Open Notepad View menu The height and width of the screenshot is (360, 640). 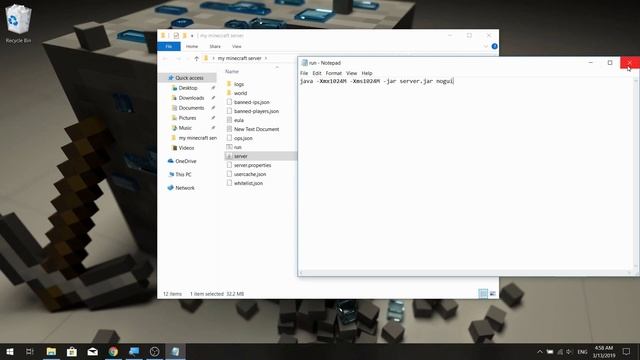coord(351,73)
